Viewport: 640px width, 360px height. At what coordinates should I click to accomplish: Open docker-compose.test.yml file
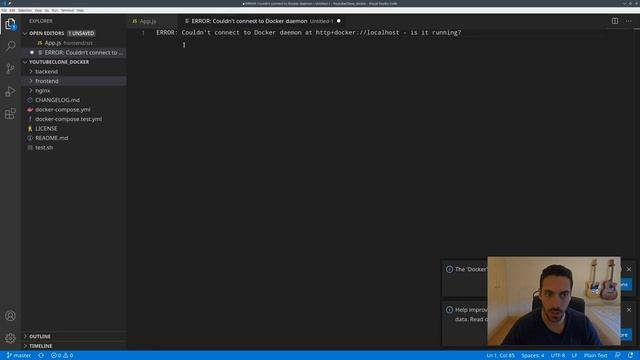(x=73, y=119)
